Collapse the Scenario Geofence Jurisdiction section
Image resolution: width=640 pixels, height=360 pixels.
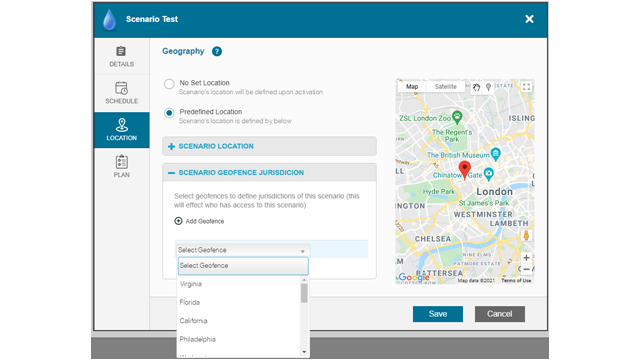269,173
